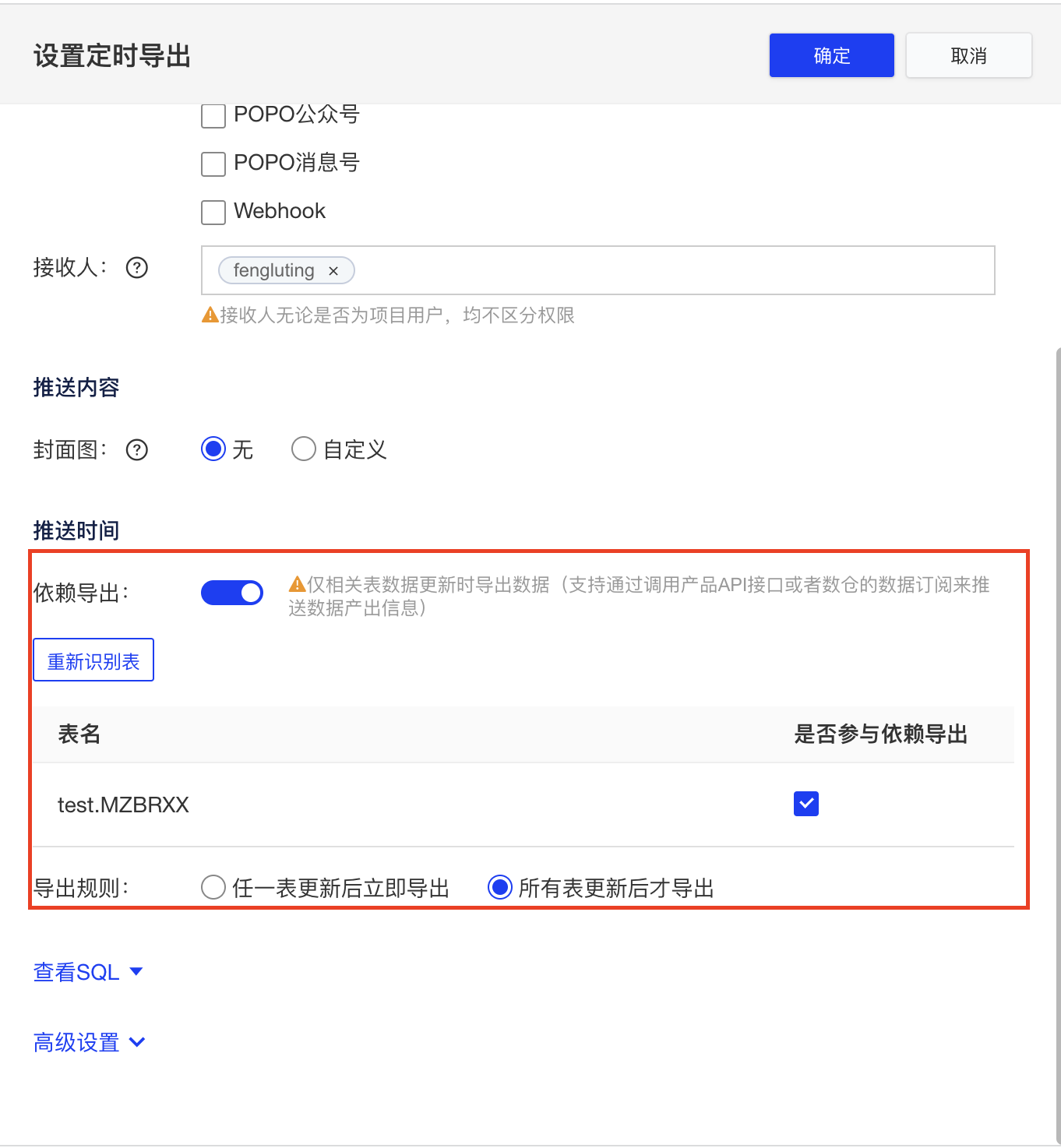The image size is (1061, 1148).
Task: Open help tooltip next to 封面图 label
Action: pos(136,449)
